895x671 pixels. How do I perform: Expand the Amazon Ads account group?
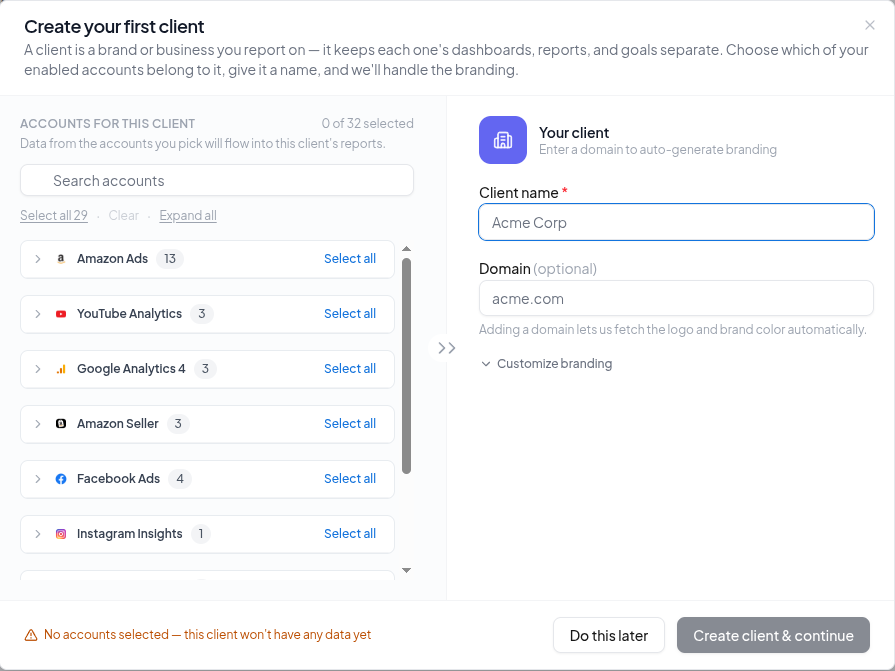coord(38,258)
